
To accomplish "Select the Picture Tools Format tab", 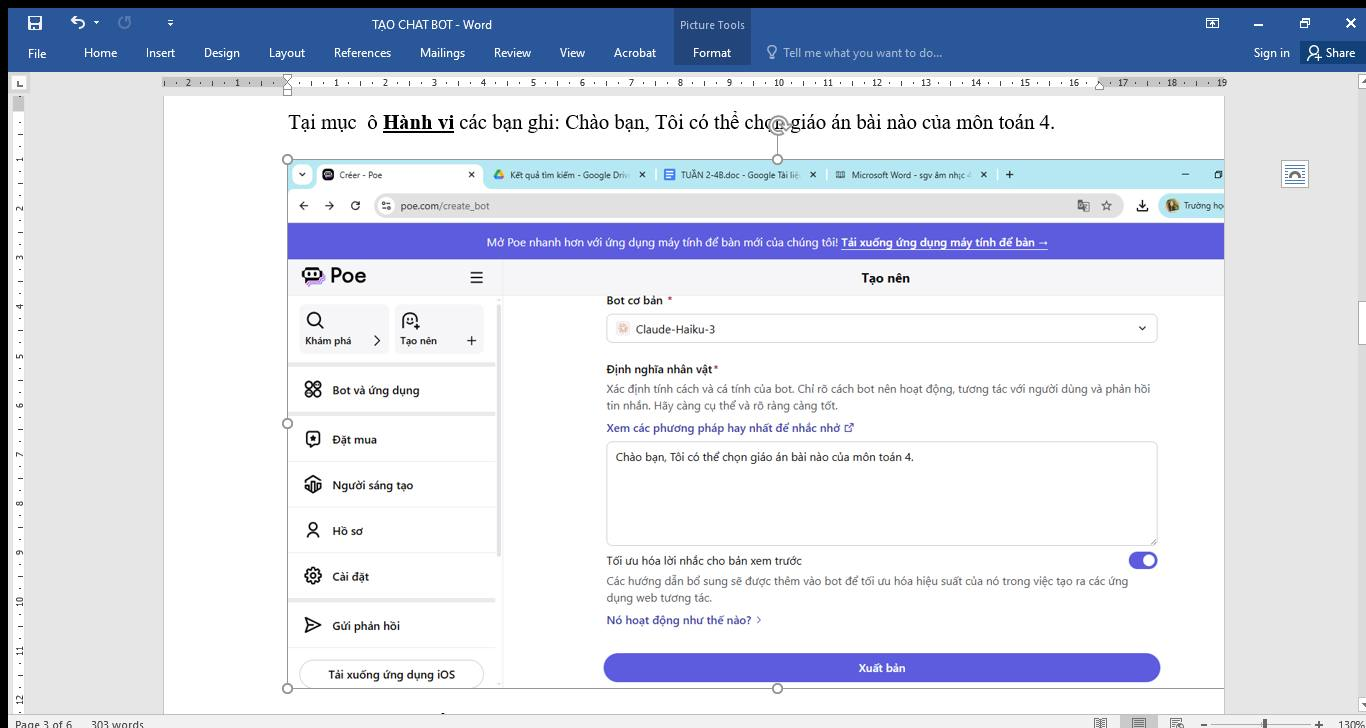I will pos(712,53).
